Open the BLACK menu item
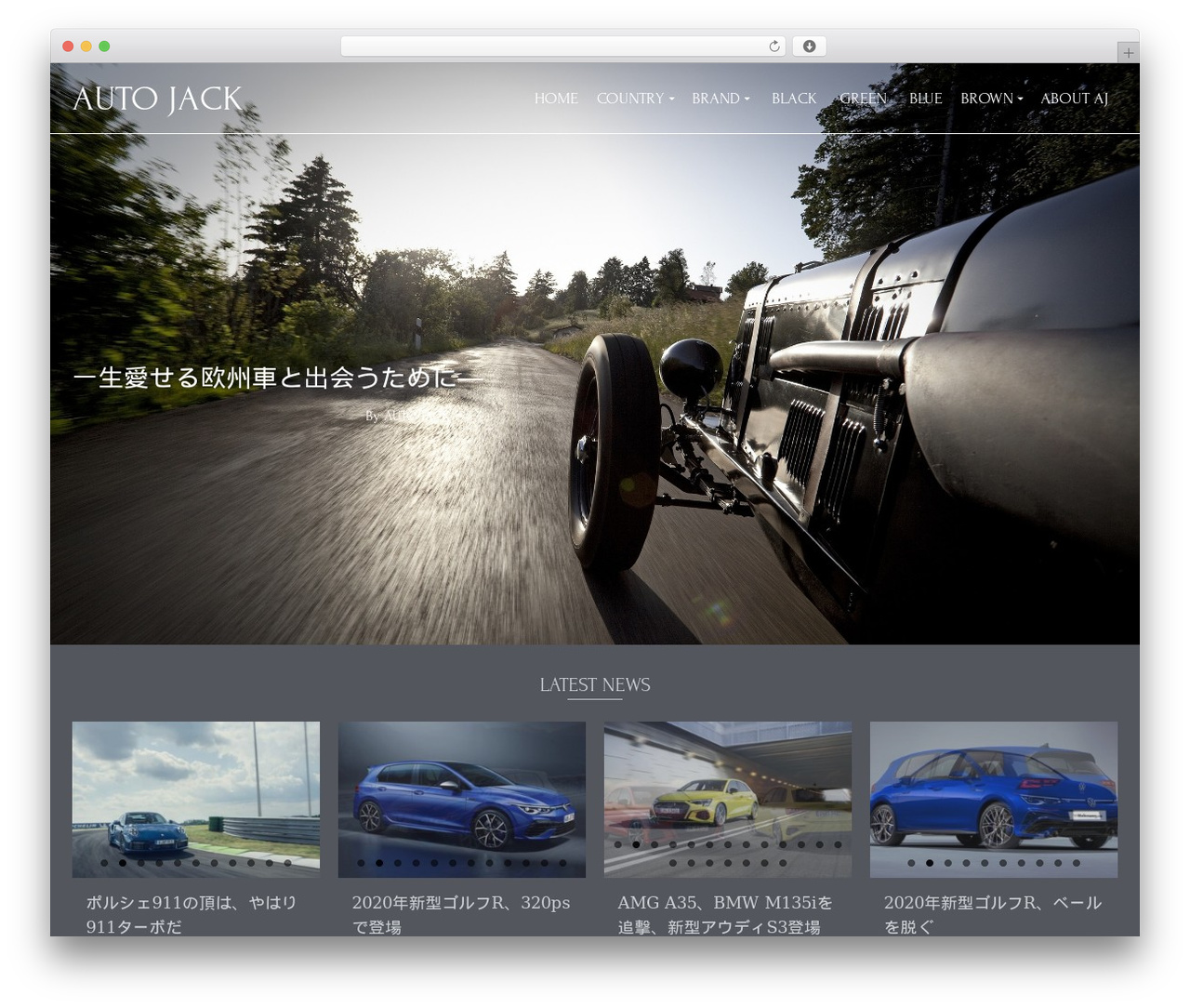 [x=794, y=99]
